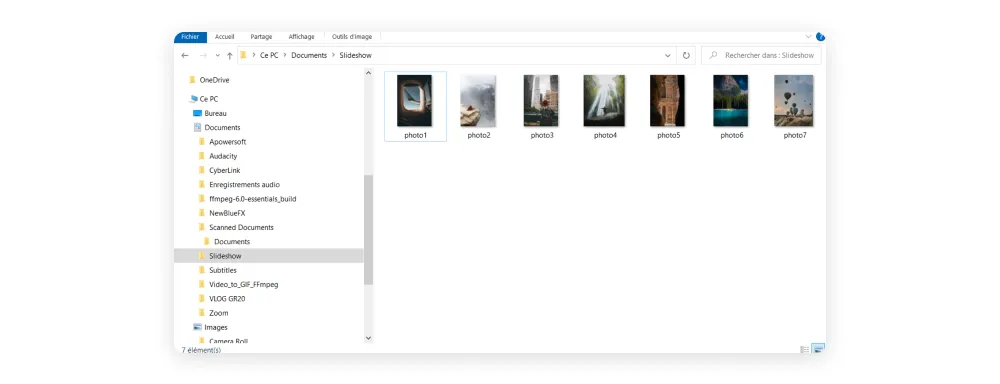
Task: Select Ce PC in the navigation pane
Action: click(x=209, y=99)
